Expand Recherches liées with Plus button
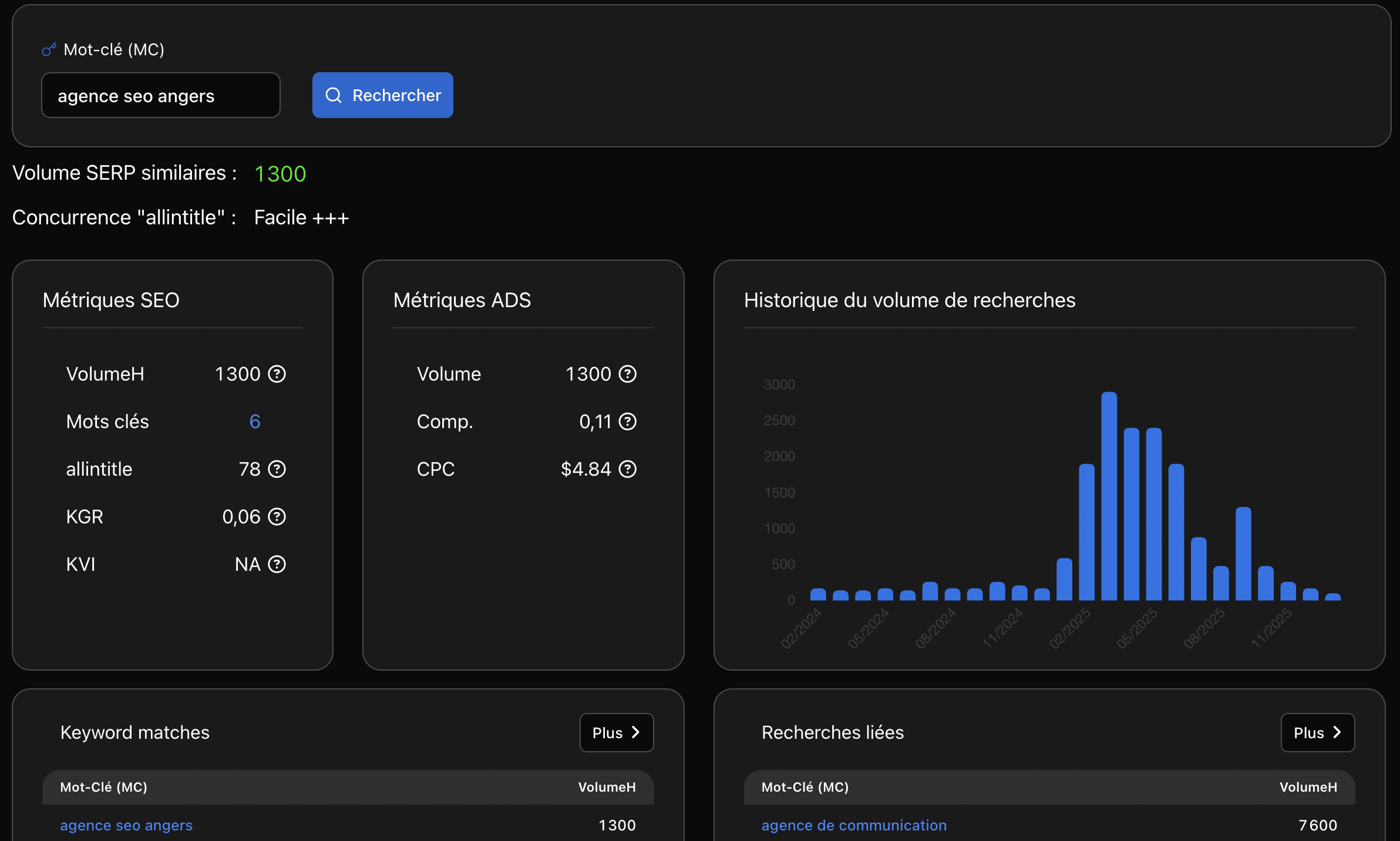Image resolution: width=1400 pixels, height=841 pixels. pyautogui.click(x=1317, y=732)
